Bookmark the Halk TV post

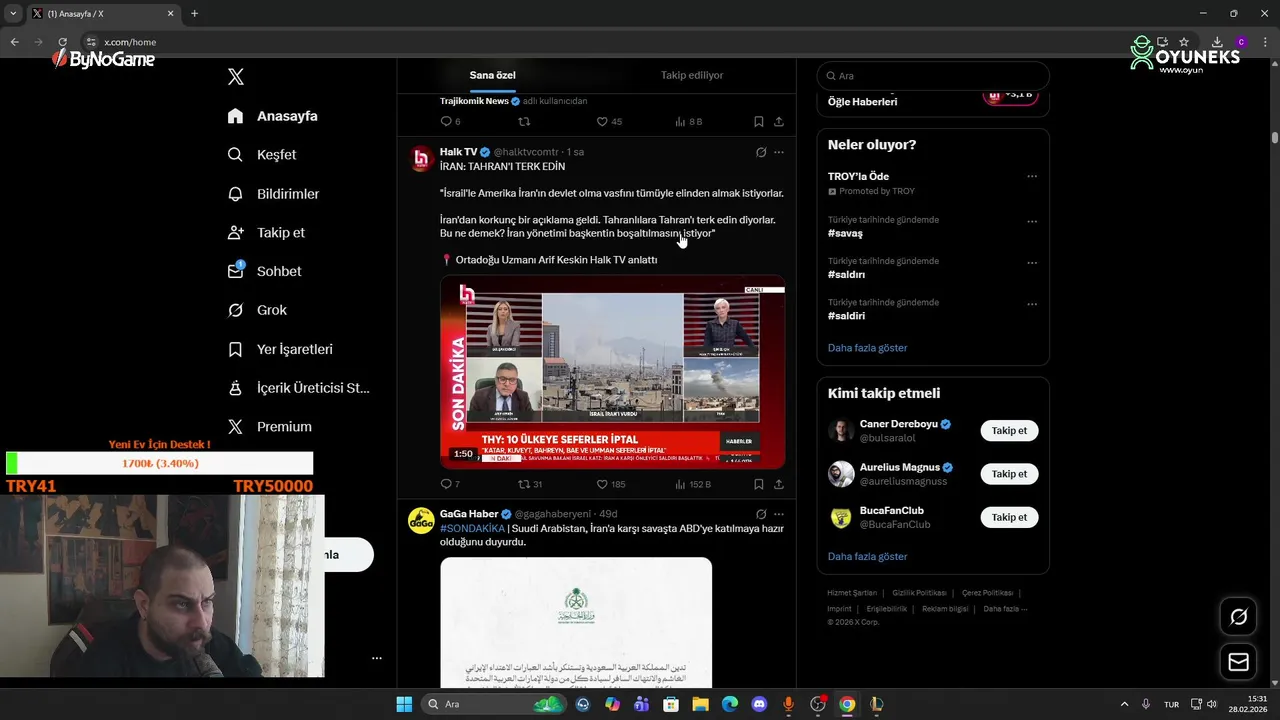pos(759,484)
